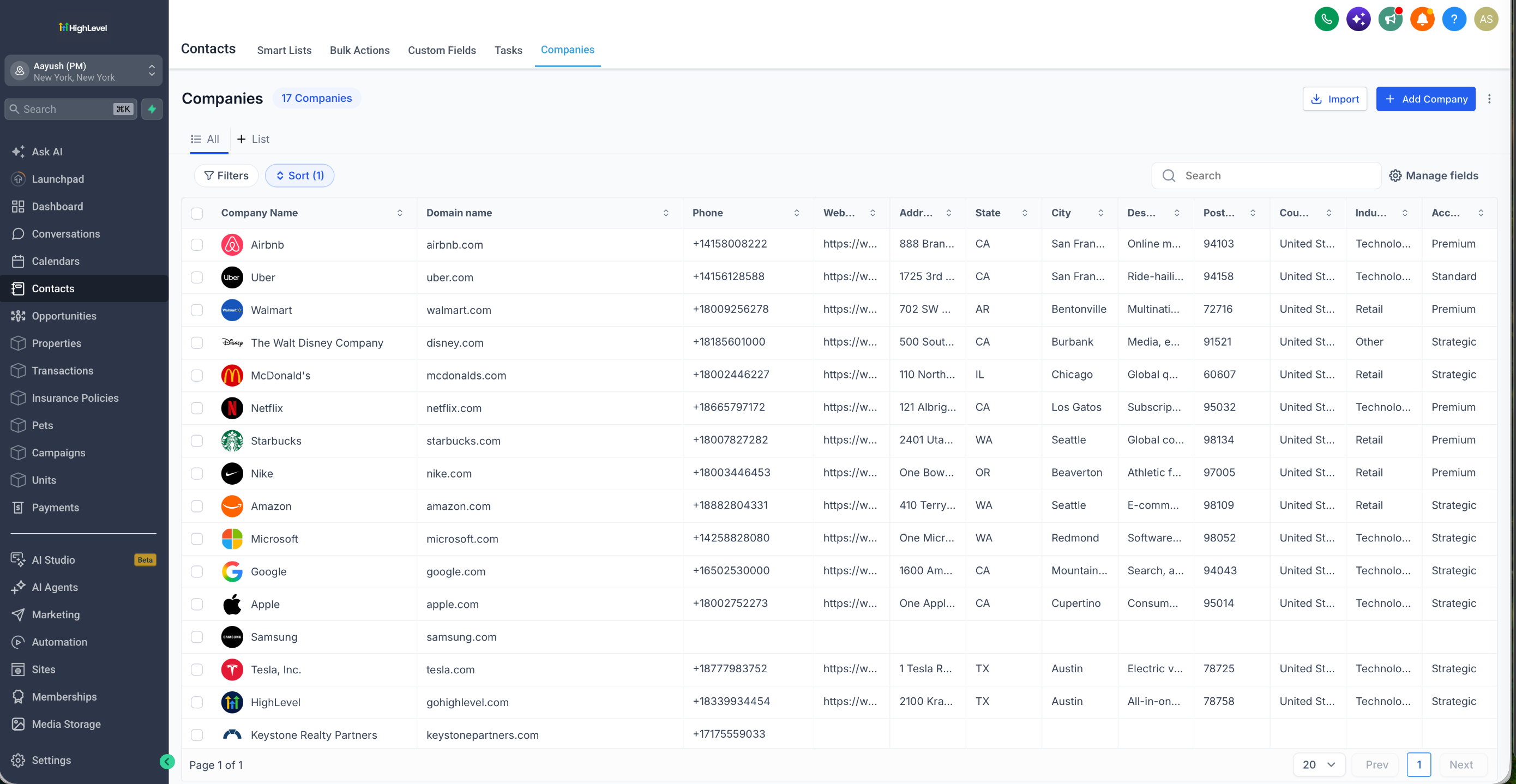Viewport: 1516px width, 784px height.
Task: Switch to the Smart Lists tab
Action: coord(284,50)
